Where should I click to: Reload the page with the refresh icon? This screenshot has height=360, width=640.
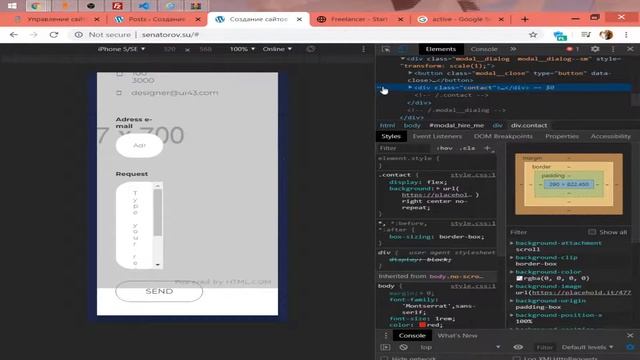[x=54, y=35]
